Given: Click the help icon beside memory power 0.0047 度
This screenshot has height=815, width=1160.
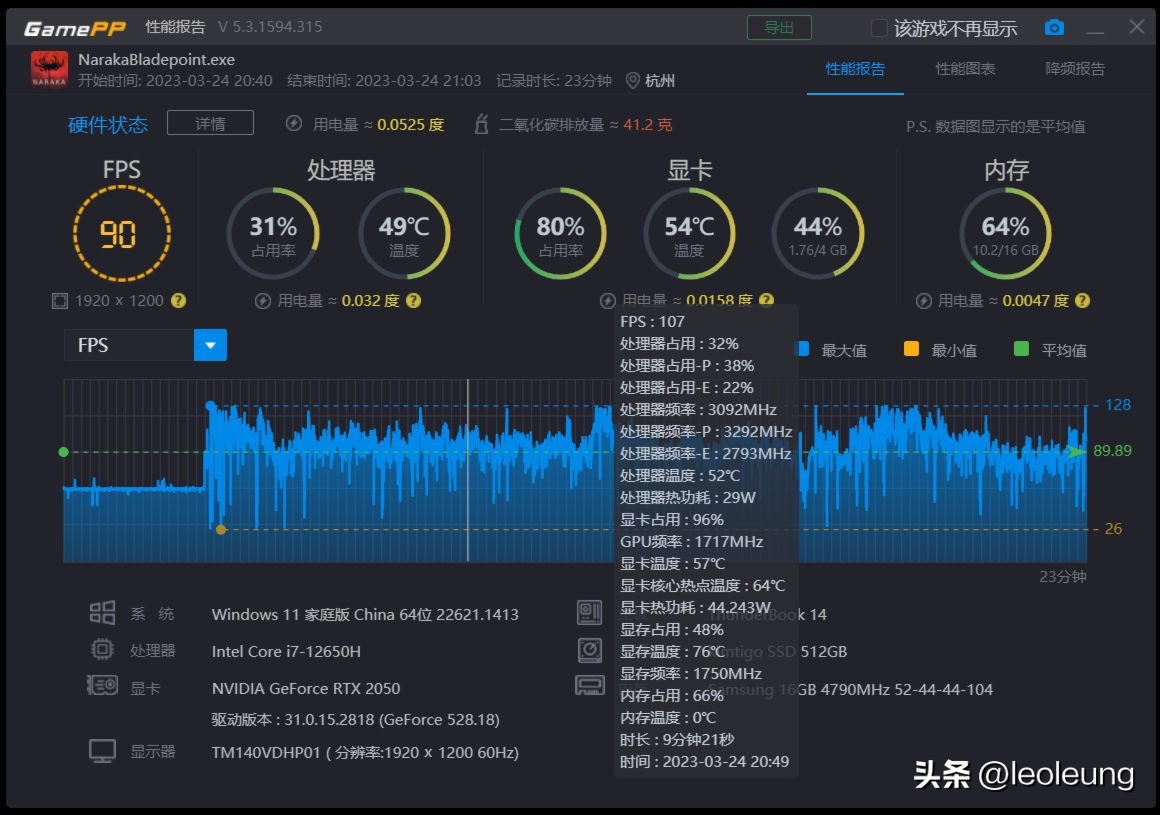Looking at the screenshot, I should click(1082, 300).
